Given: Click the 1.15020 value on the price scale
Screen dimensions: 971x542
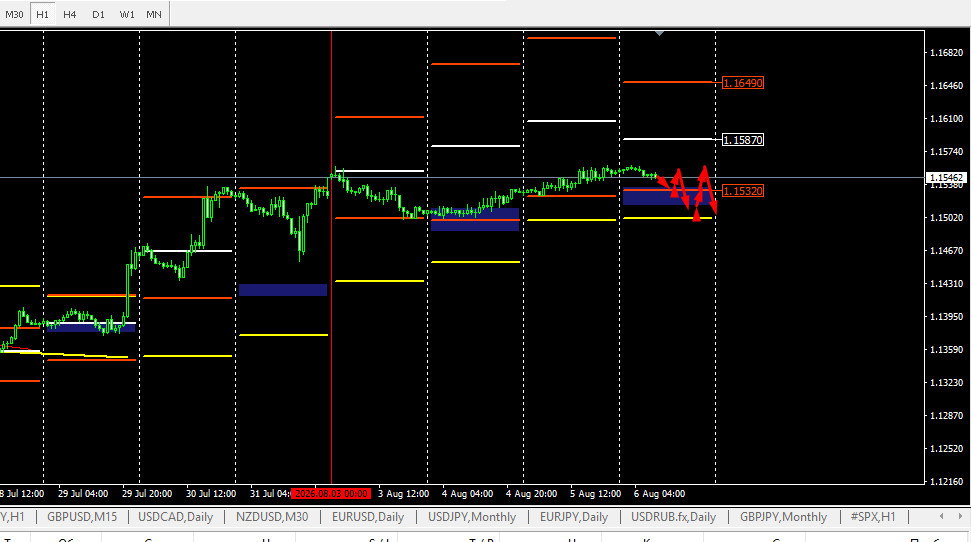Looking at the screenshot, I should pyautogui.click(x=947, y=217).
